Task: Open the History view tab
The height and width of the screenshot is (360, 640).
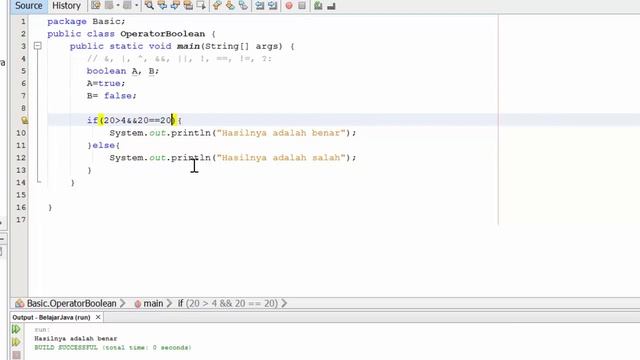Action: coord(66,6)
